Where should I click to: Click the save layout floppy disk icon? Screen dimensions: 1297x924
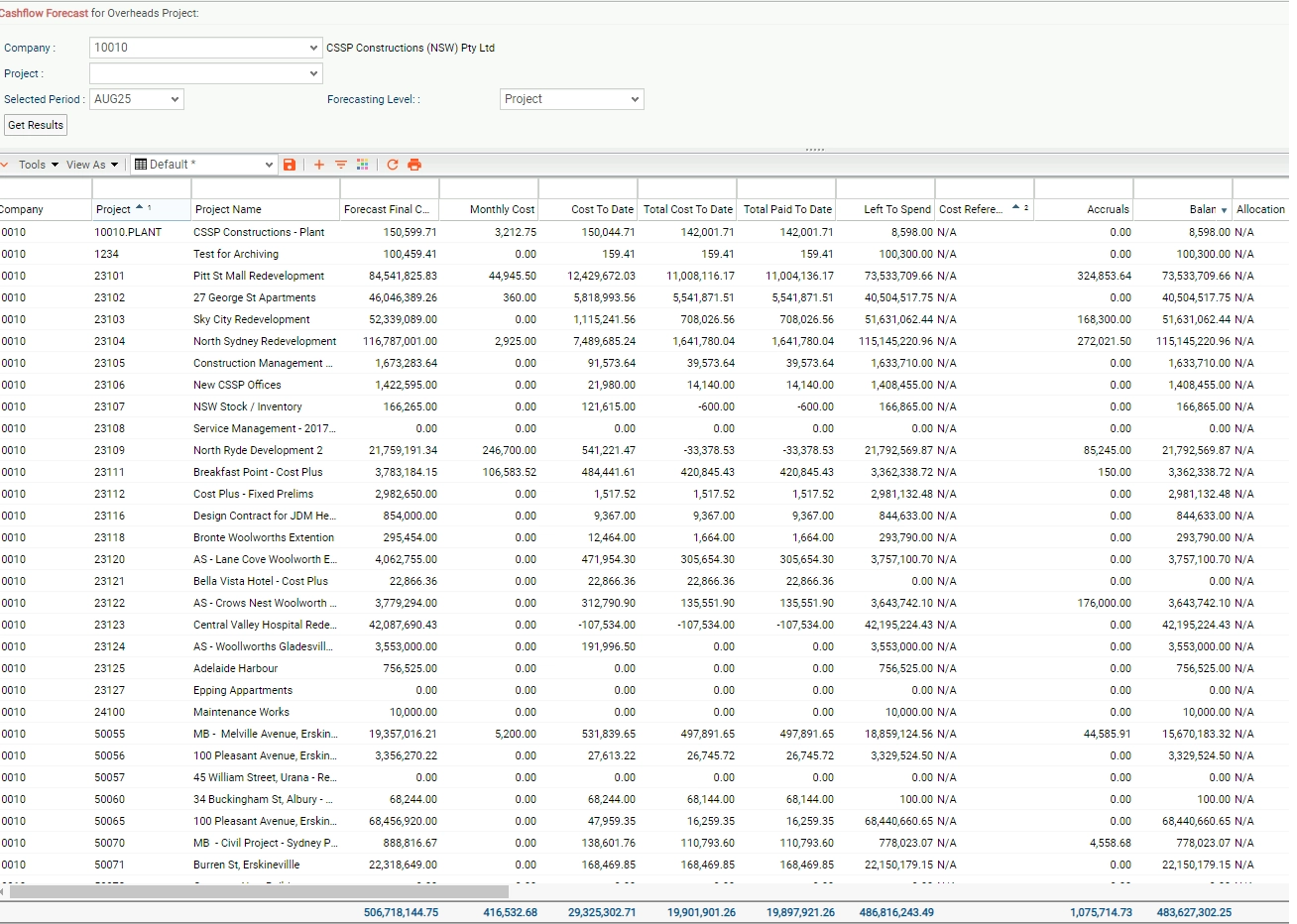(x=290, y=165)
